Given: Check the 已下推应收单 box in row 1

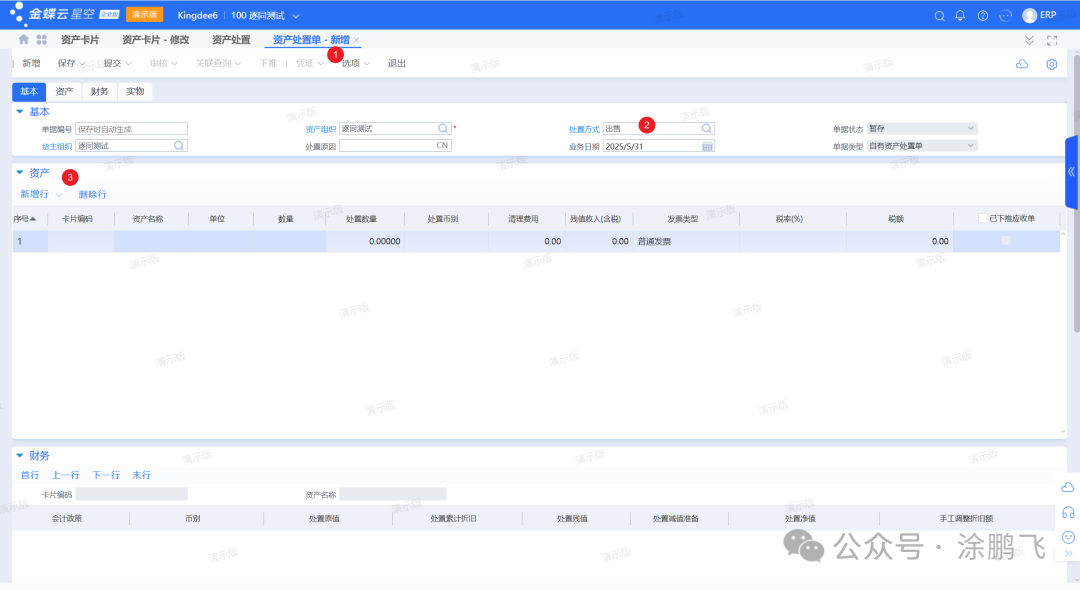Looking at the screenshot, I should (x=1006, y=241).
